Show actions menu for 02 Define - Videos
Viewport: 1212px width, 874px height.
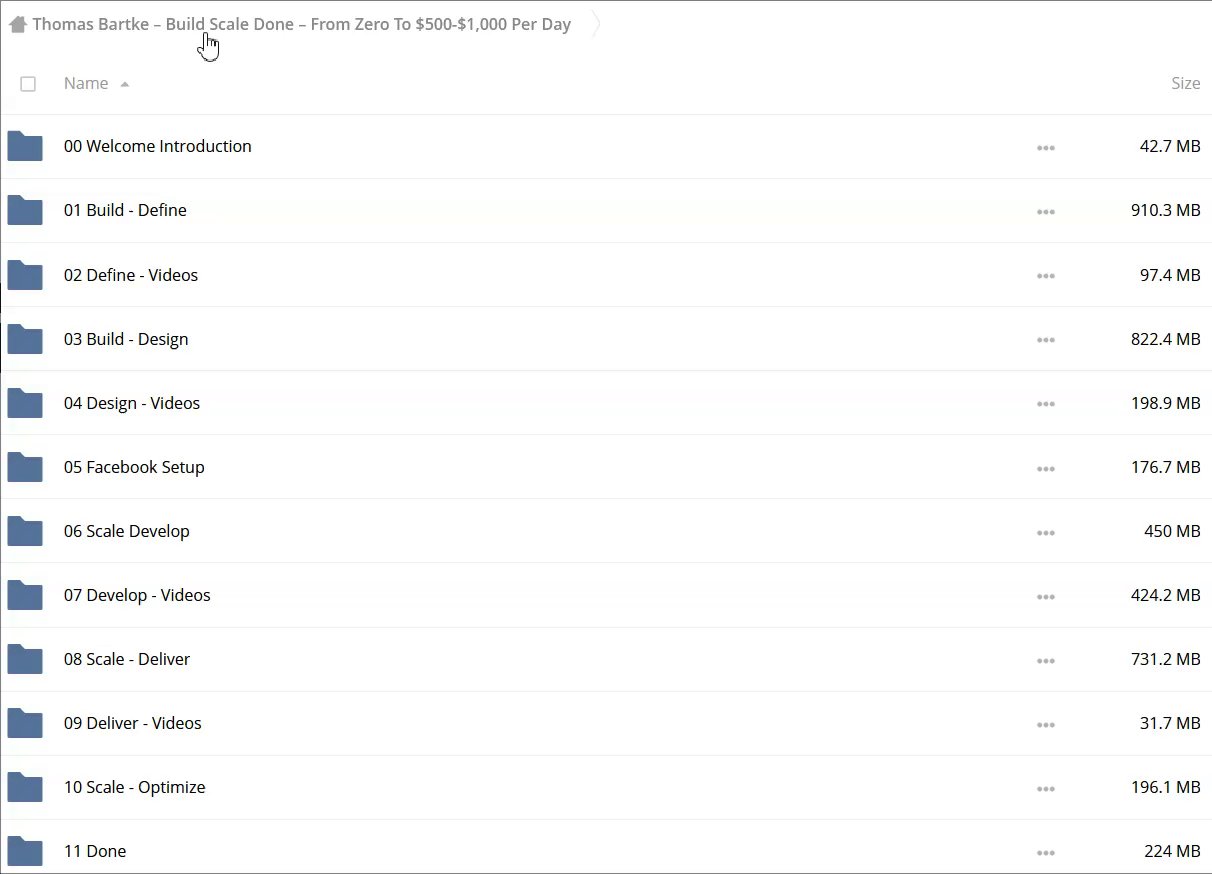(1046, 276)
